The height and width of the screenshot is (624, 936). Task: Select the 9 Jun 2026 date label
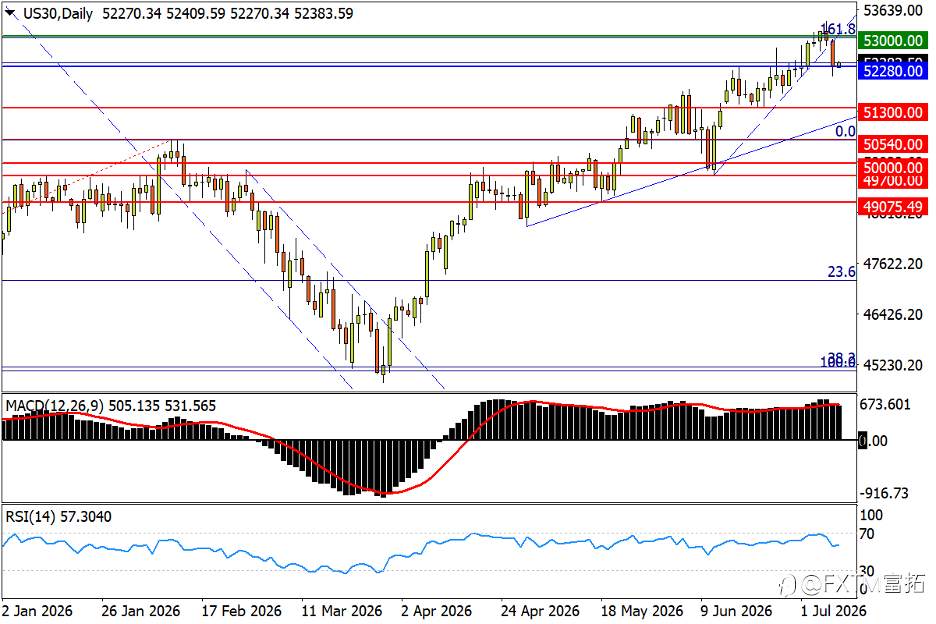736,611
